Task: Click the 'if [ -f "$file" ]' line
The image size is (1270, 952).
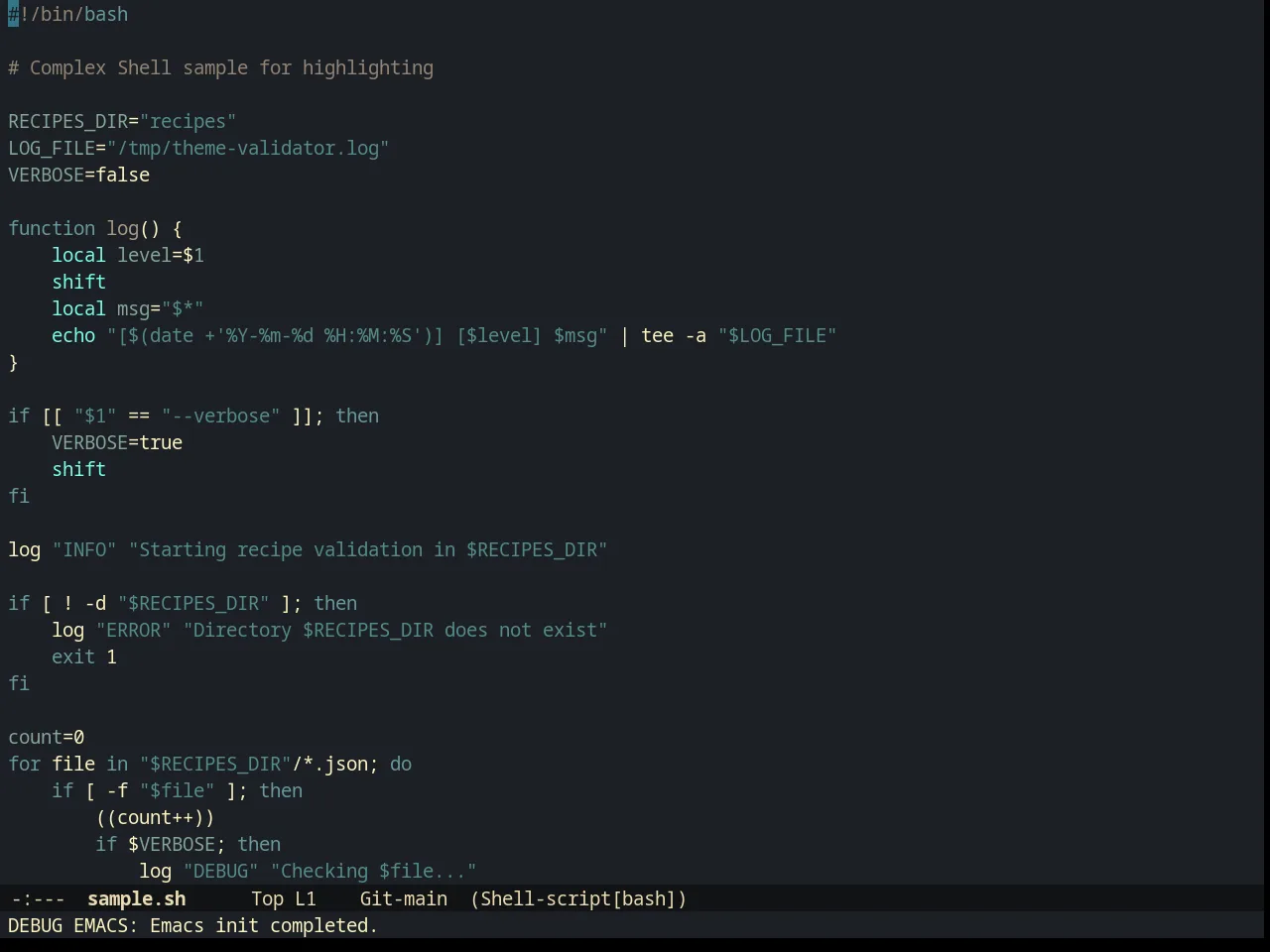Action: (178, 790)
